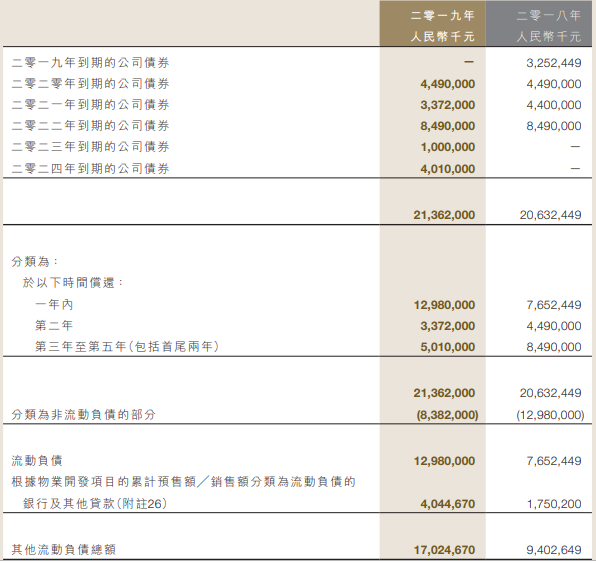Select 2018 column 4,490,000 in 二零二零年到期 row
Screen dimensions: 596x563
tap(554, 84)
